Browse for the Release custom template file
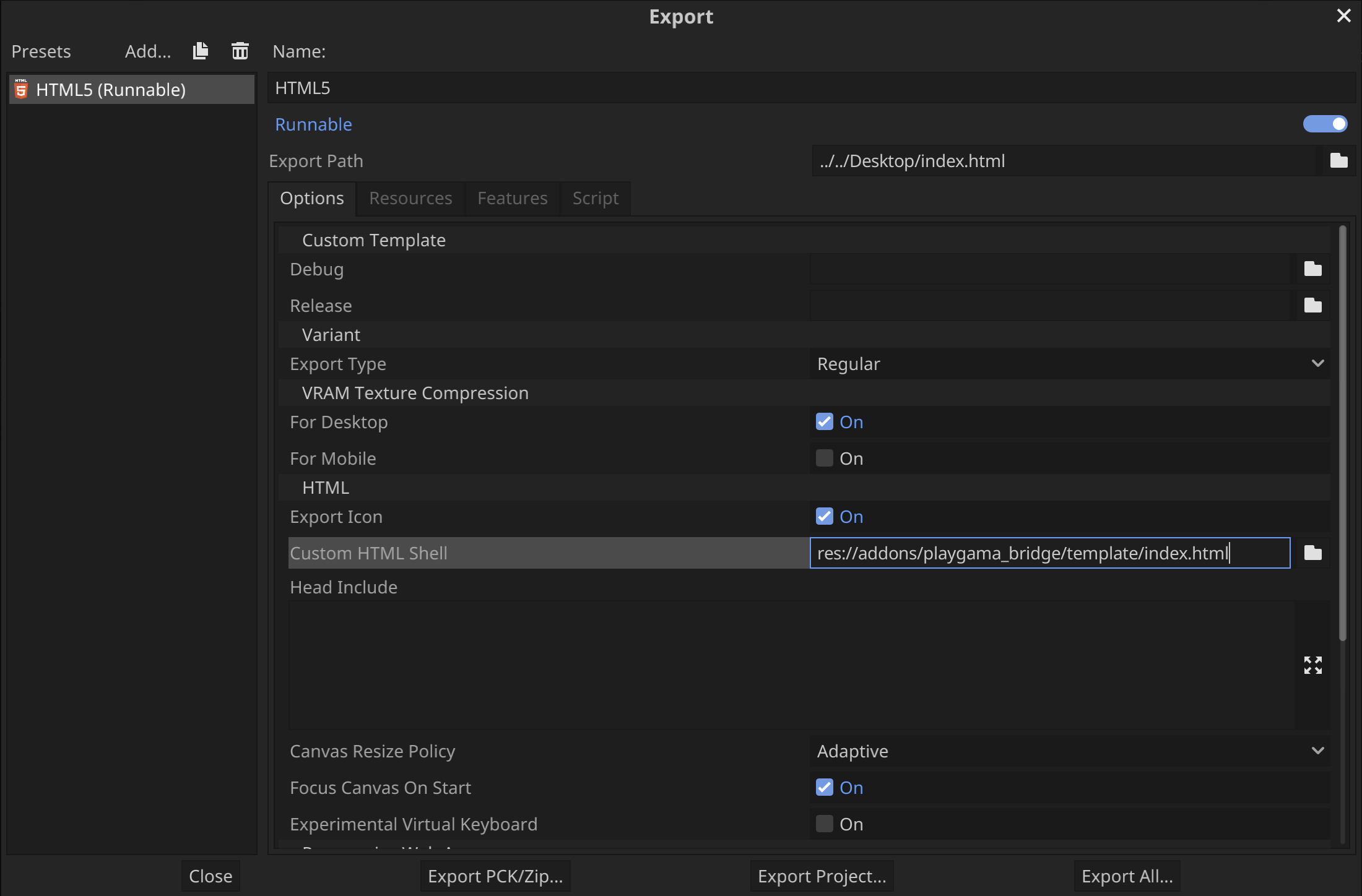 (x=1312, y=306)
